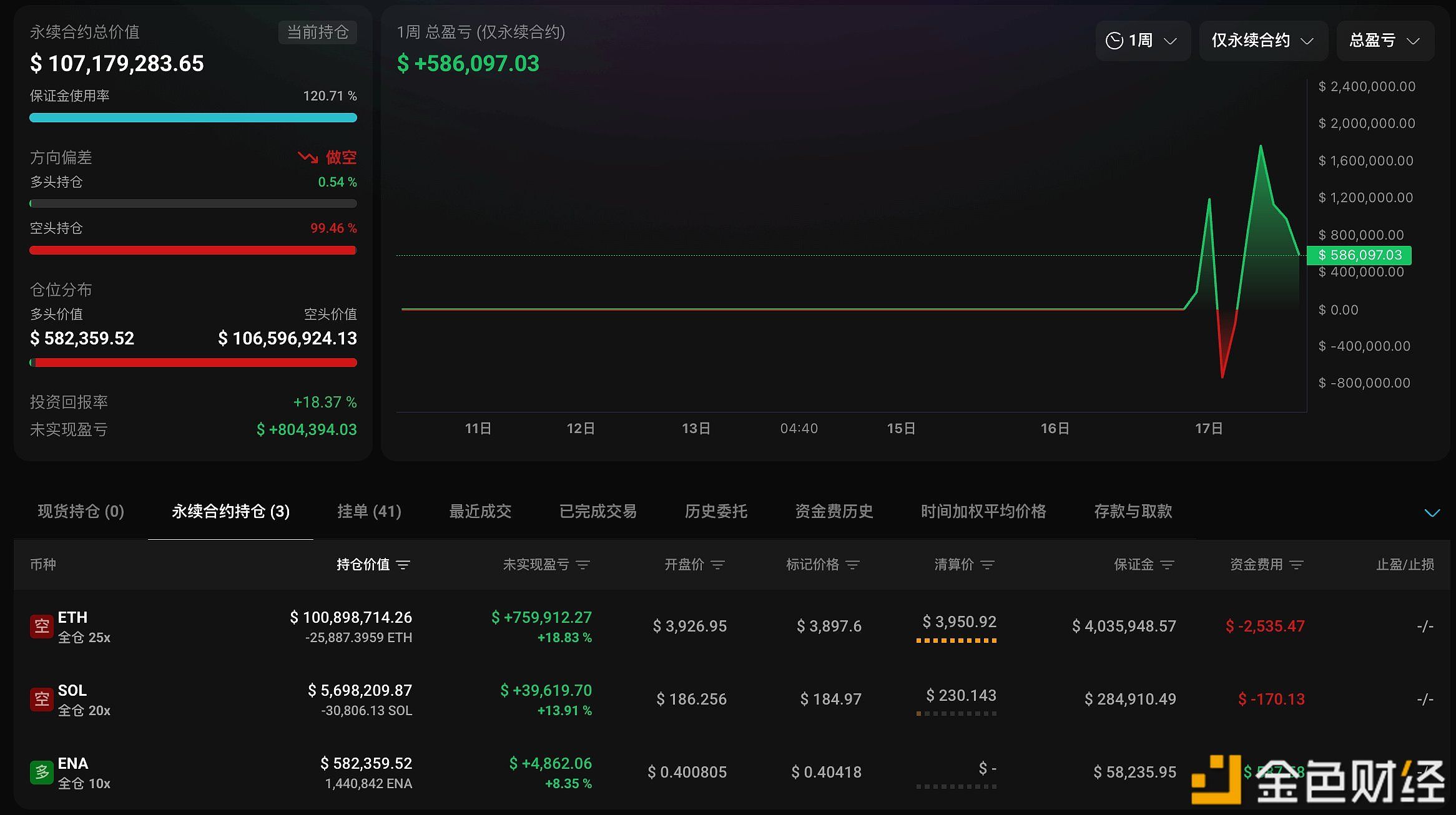
Task: Open the 1周 time range dropdown
Action: [1142, 41]
